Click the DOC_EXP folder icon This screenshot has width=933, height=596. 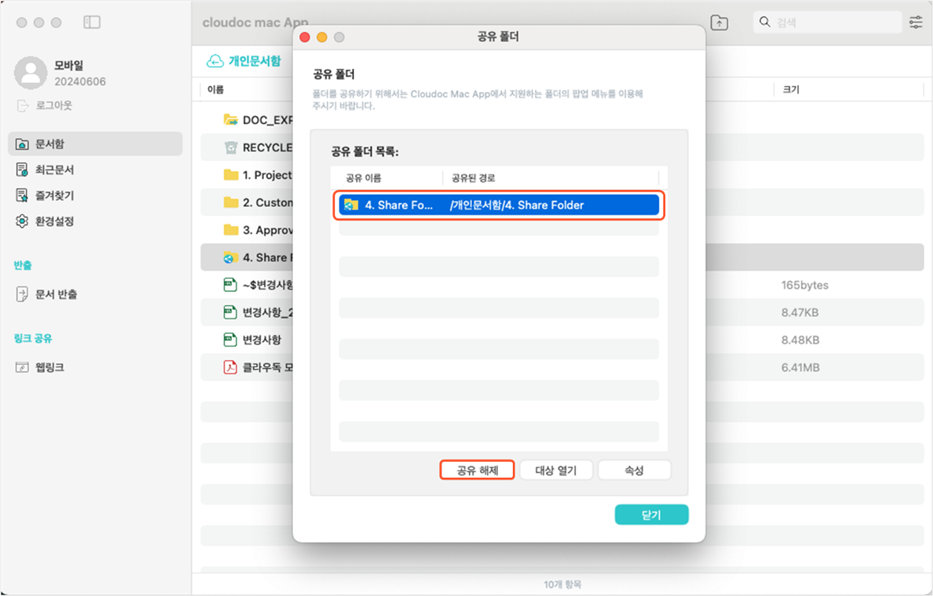tap(231, 120)
